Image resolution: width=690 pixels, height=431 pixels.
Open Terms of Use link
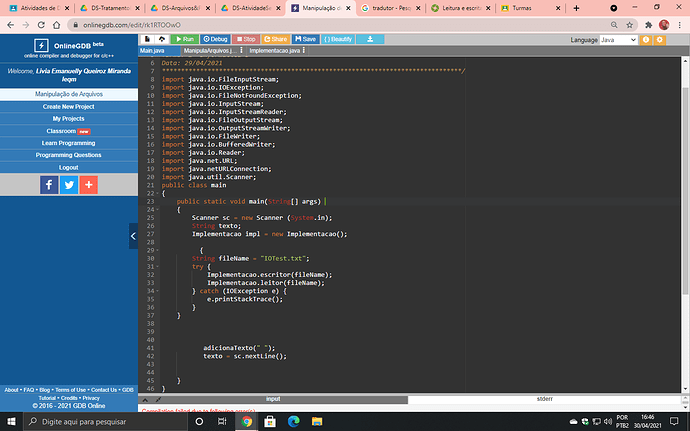[70, 390]
